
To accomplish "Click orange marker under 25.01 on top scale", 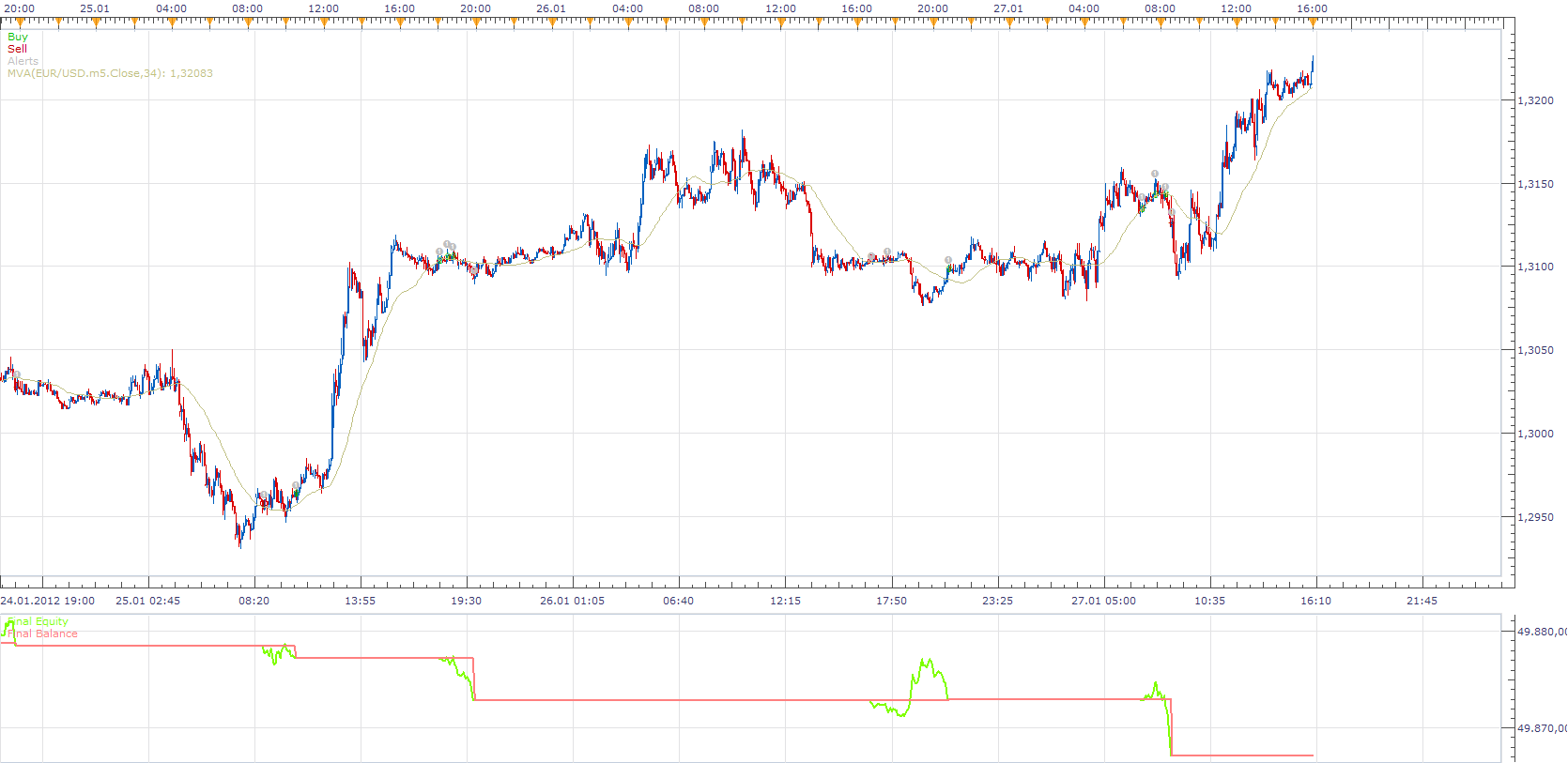I will point(96,23).
